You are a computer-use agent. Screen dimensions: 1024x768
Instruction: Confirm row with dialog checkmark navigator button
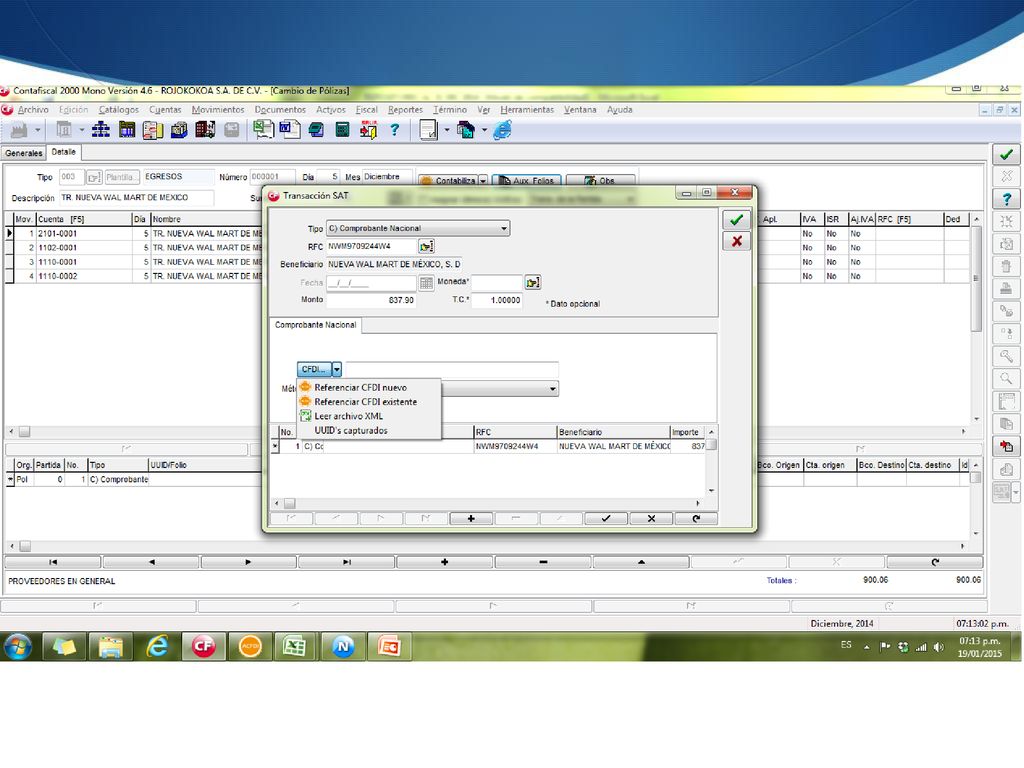tap(606, 519)
